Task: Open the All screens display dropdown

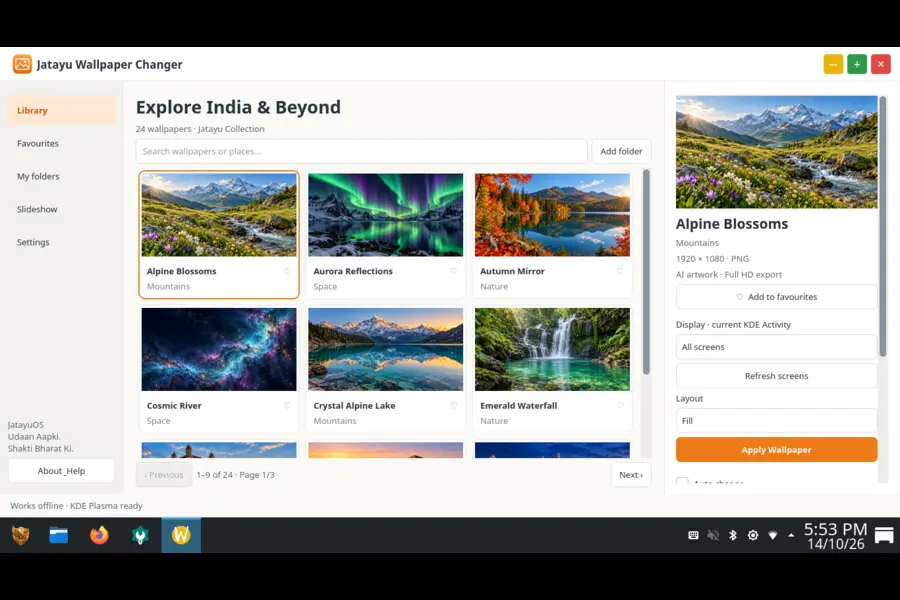Action: [776, 347]
